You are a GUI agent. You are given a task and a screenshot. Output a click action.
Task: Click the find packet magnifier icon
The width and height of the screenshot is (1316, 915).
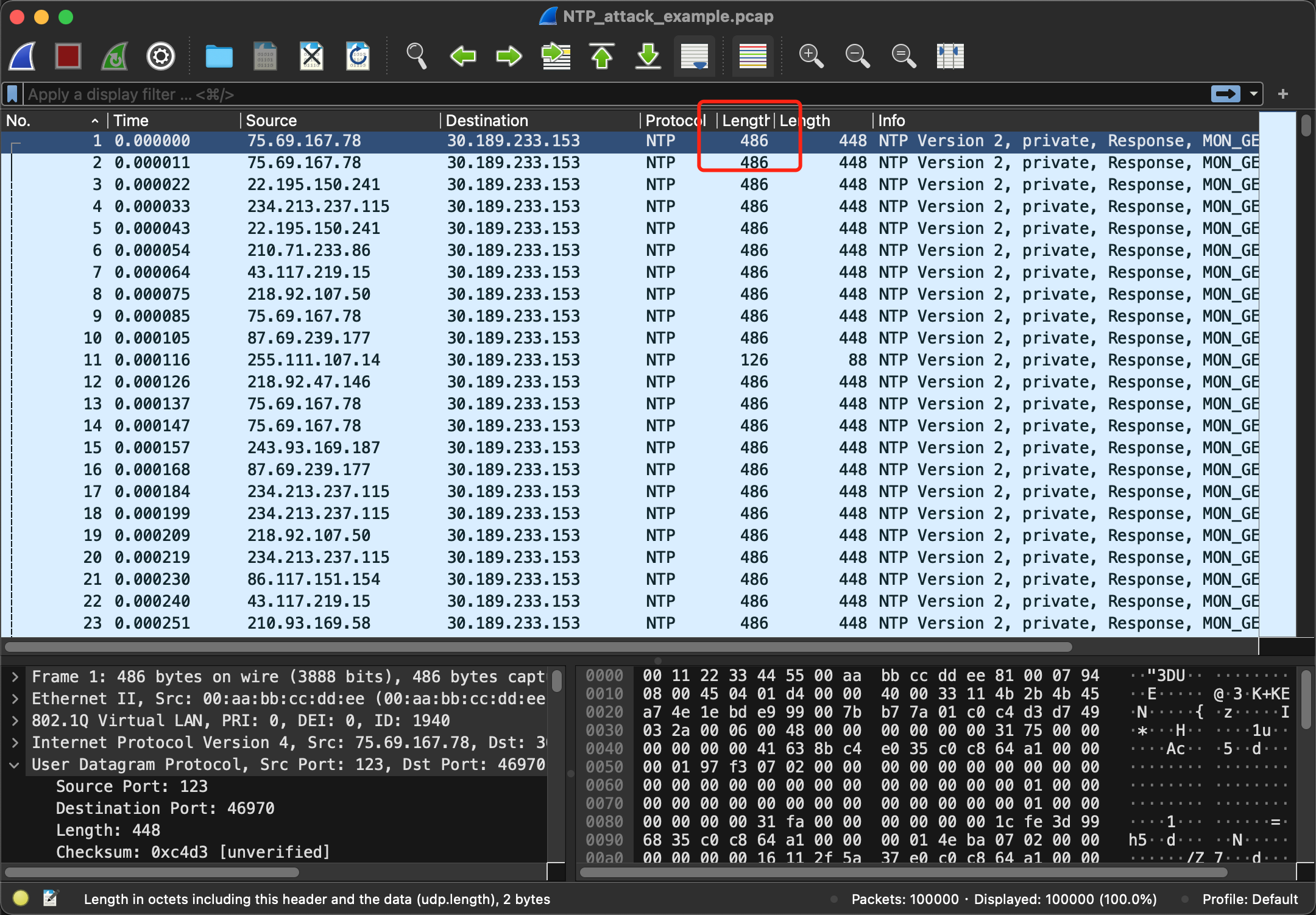point(416,57)
